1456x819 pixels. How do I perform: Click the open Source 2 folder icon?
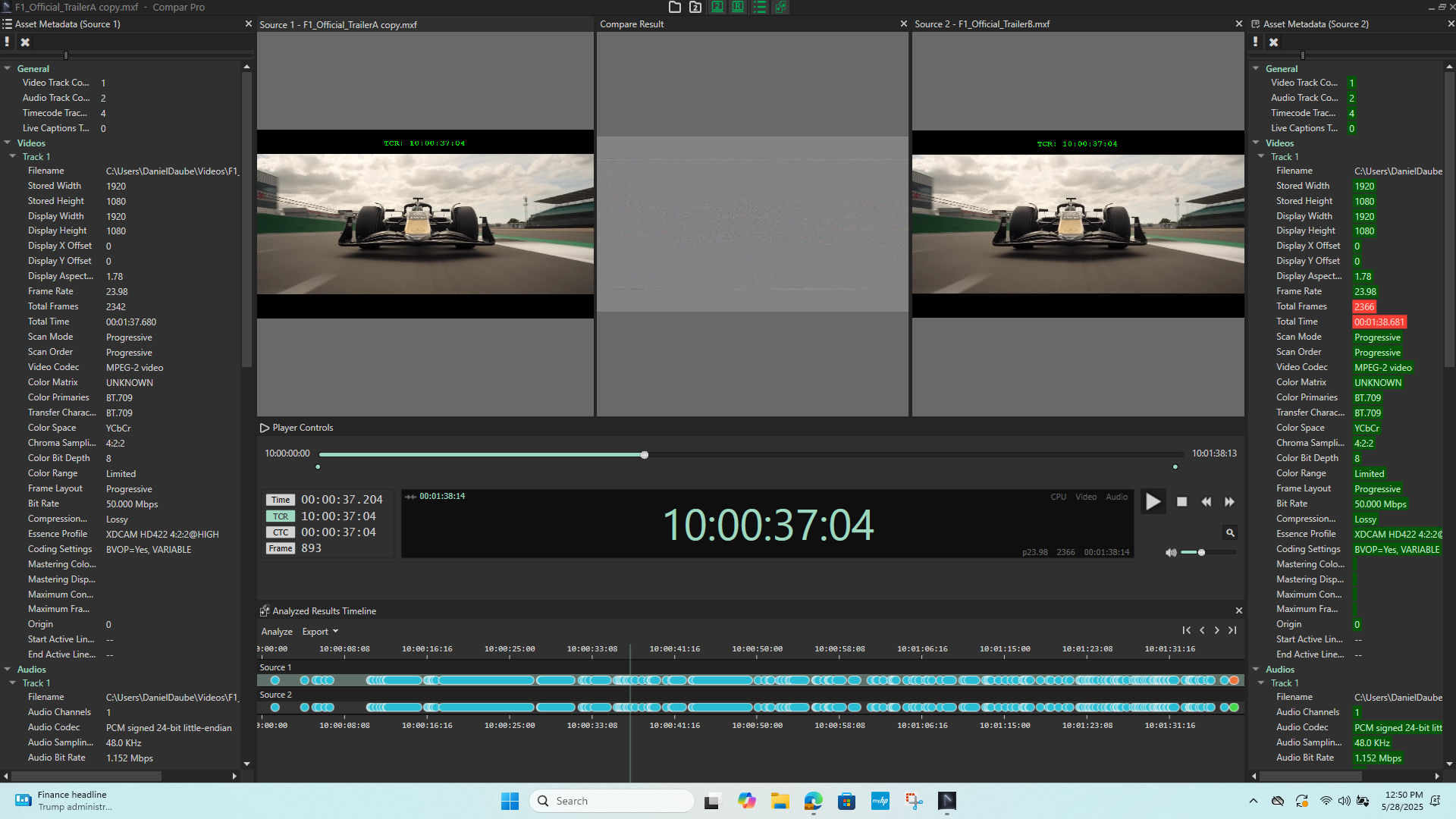click(695, 7)
